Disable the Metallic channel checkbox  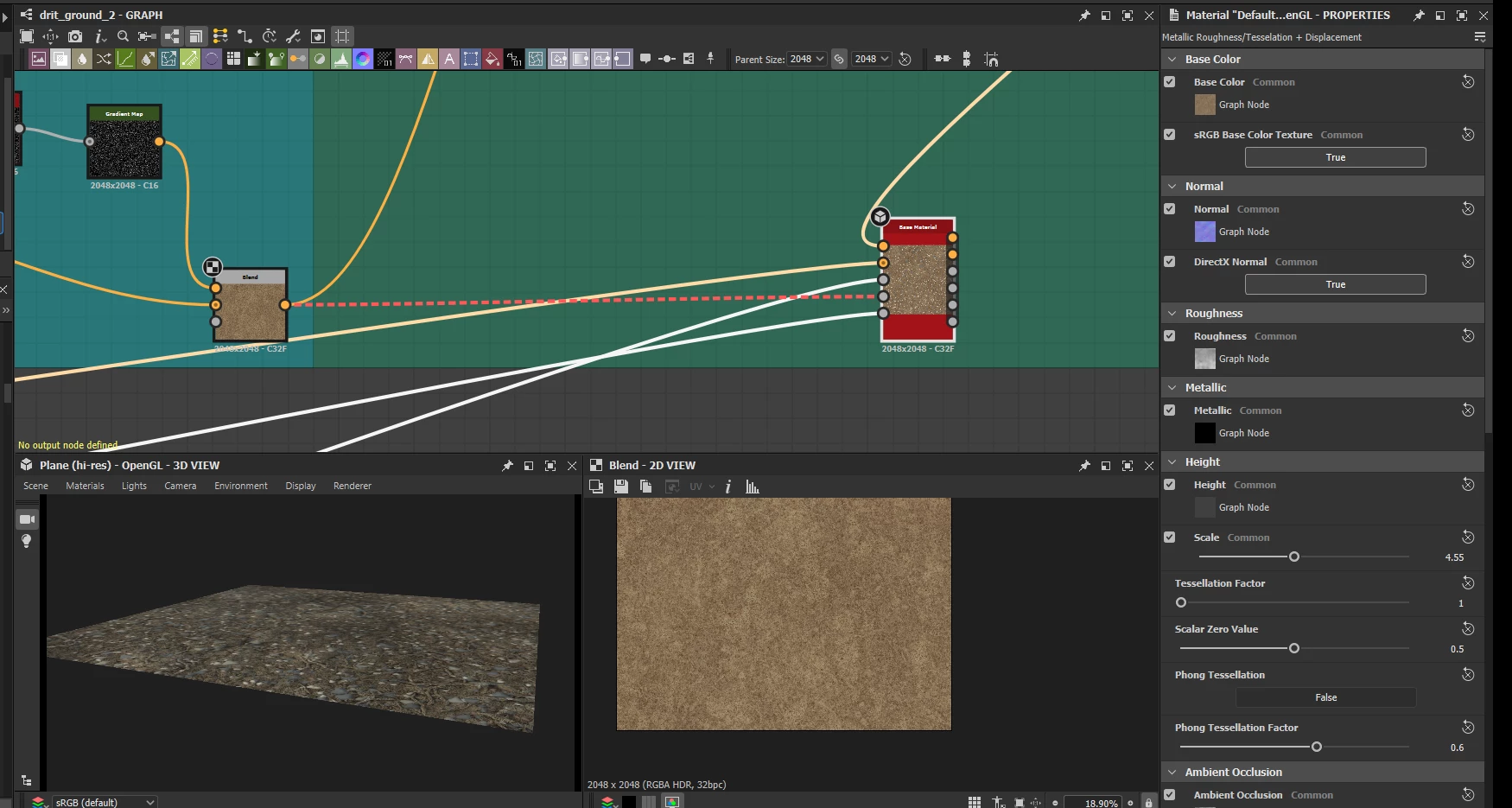[x=1170, y=410]
